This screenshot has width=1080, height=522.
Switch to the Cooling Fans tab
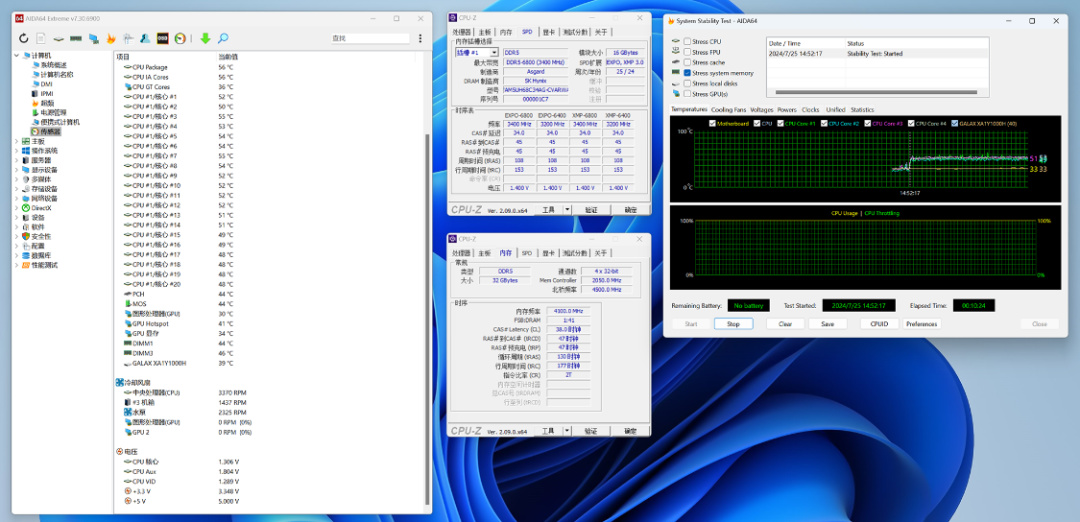tap(728, 110)
